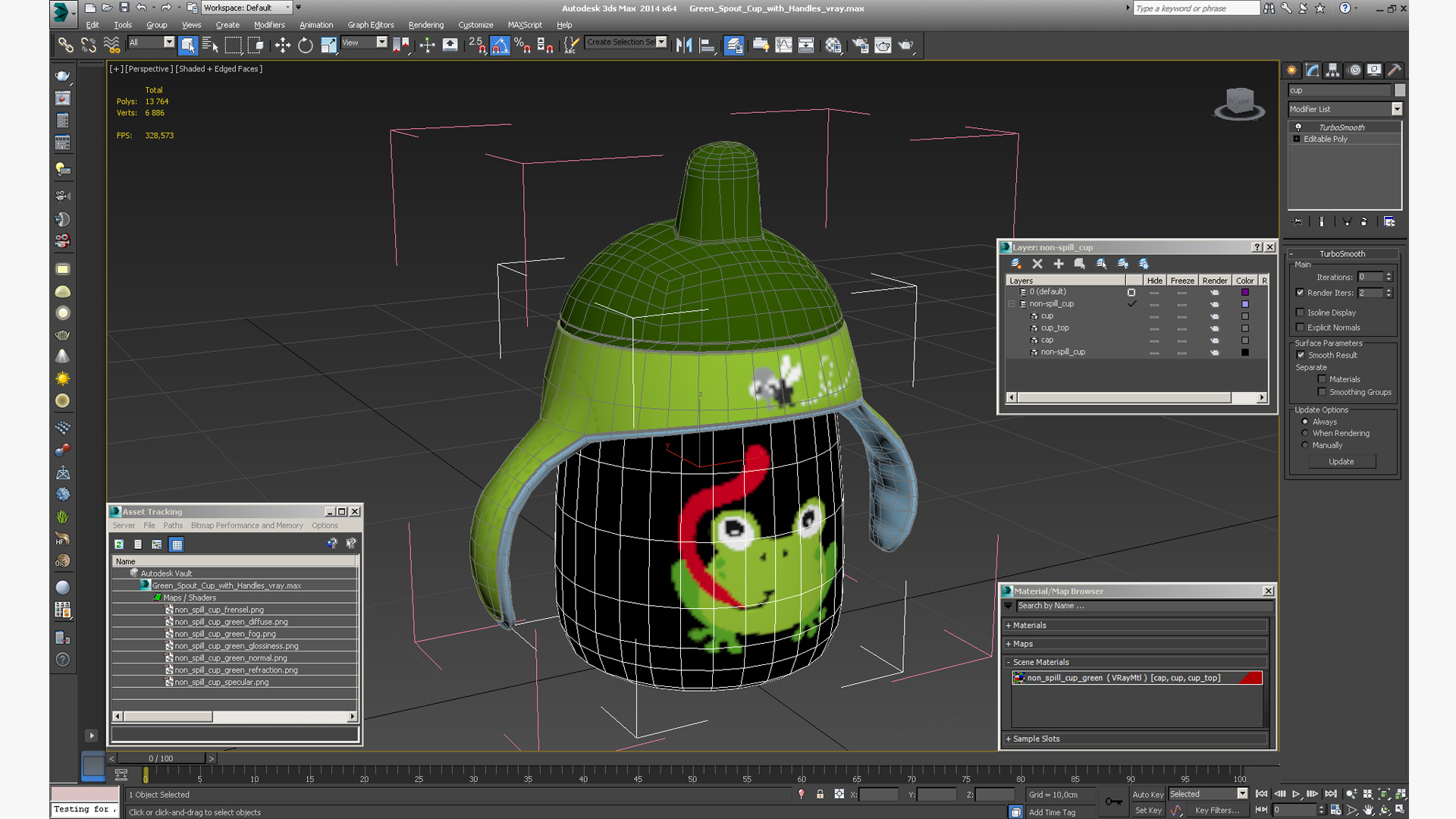
Task: Open the Paths menu in Asset Tracking
Action: (173, 526)
